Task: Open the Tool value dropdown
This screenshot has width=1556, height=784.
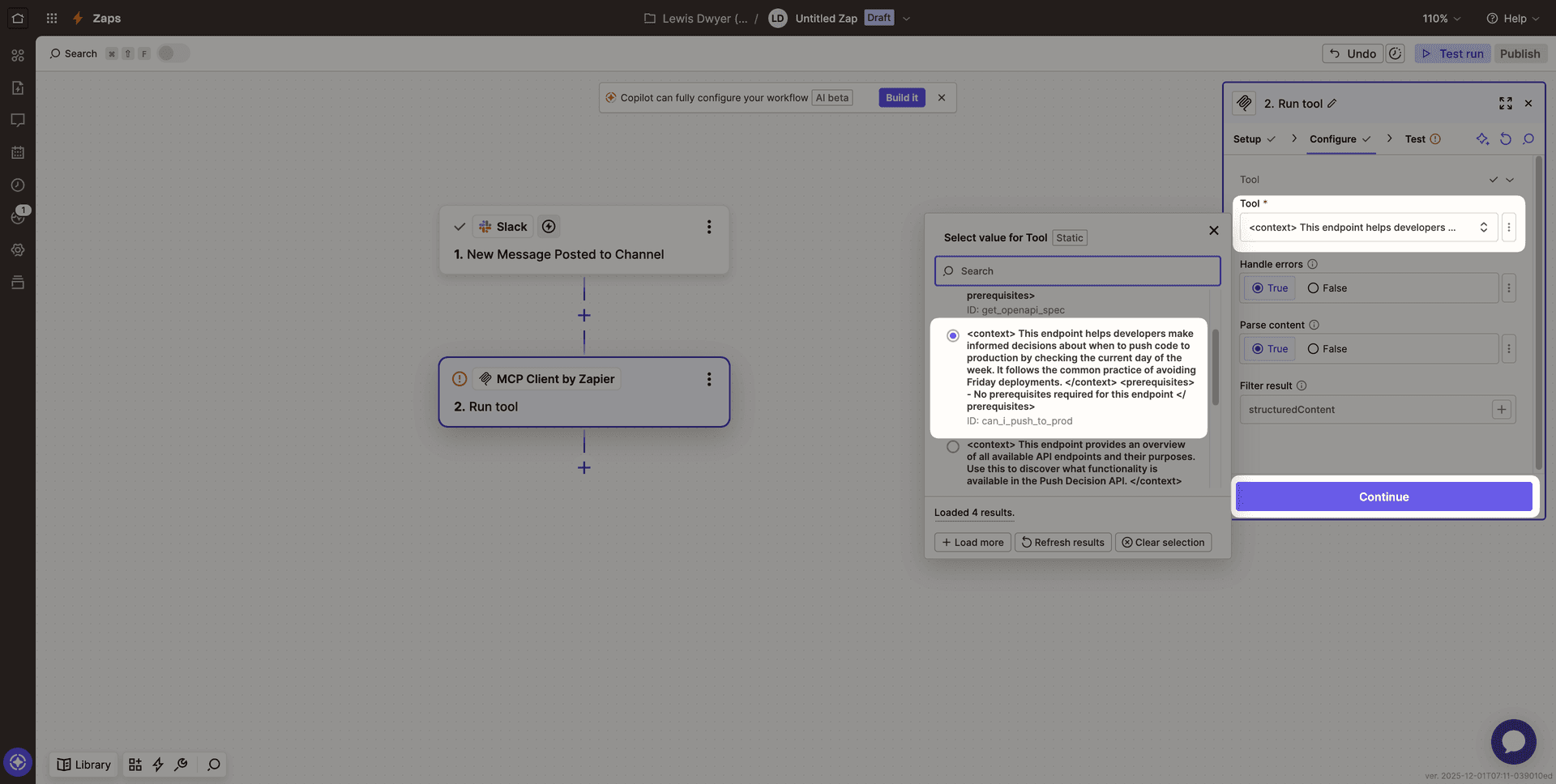Action: pos(1368,228)
